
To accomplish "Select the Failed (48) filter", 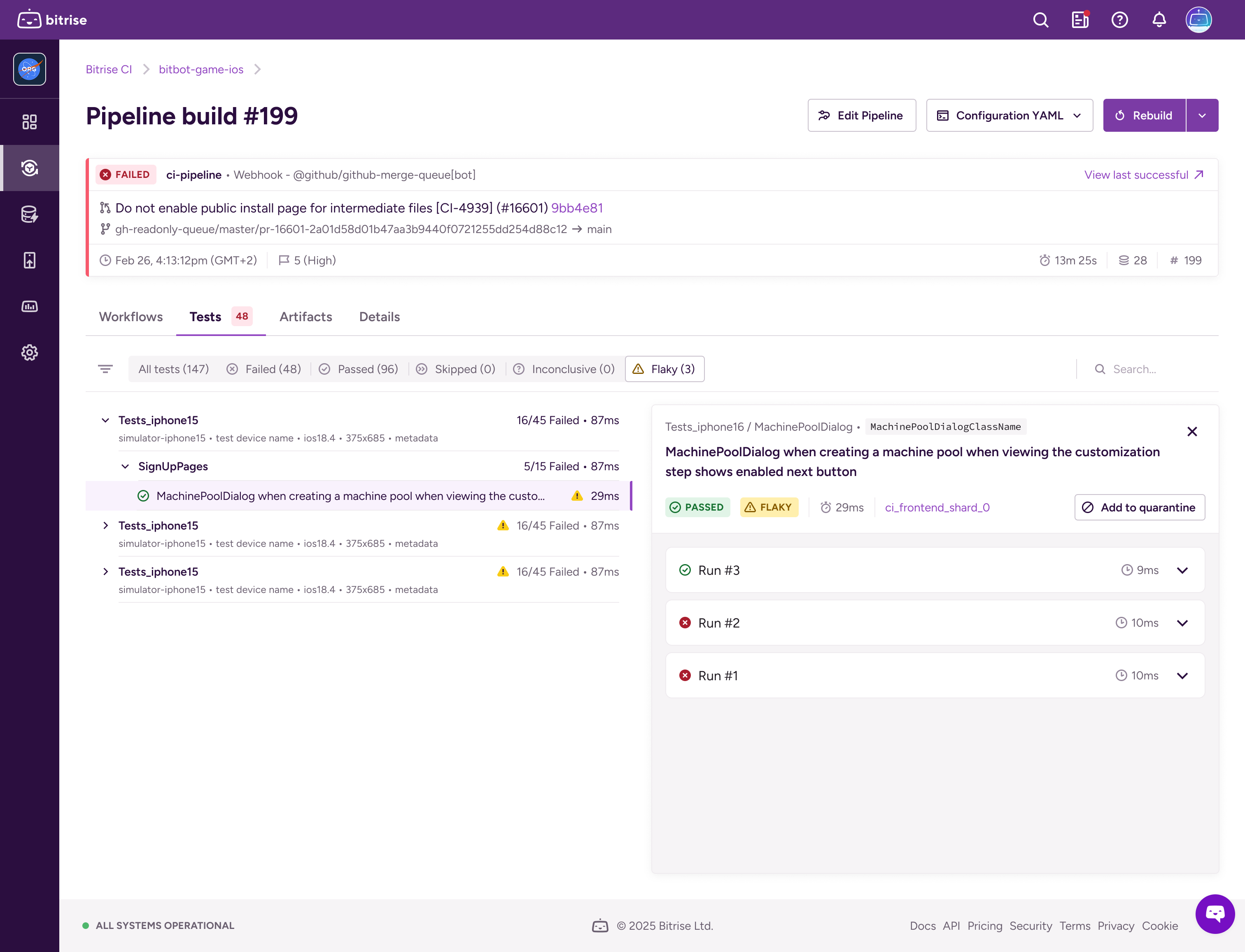I will (264, 369).
